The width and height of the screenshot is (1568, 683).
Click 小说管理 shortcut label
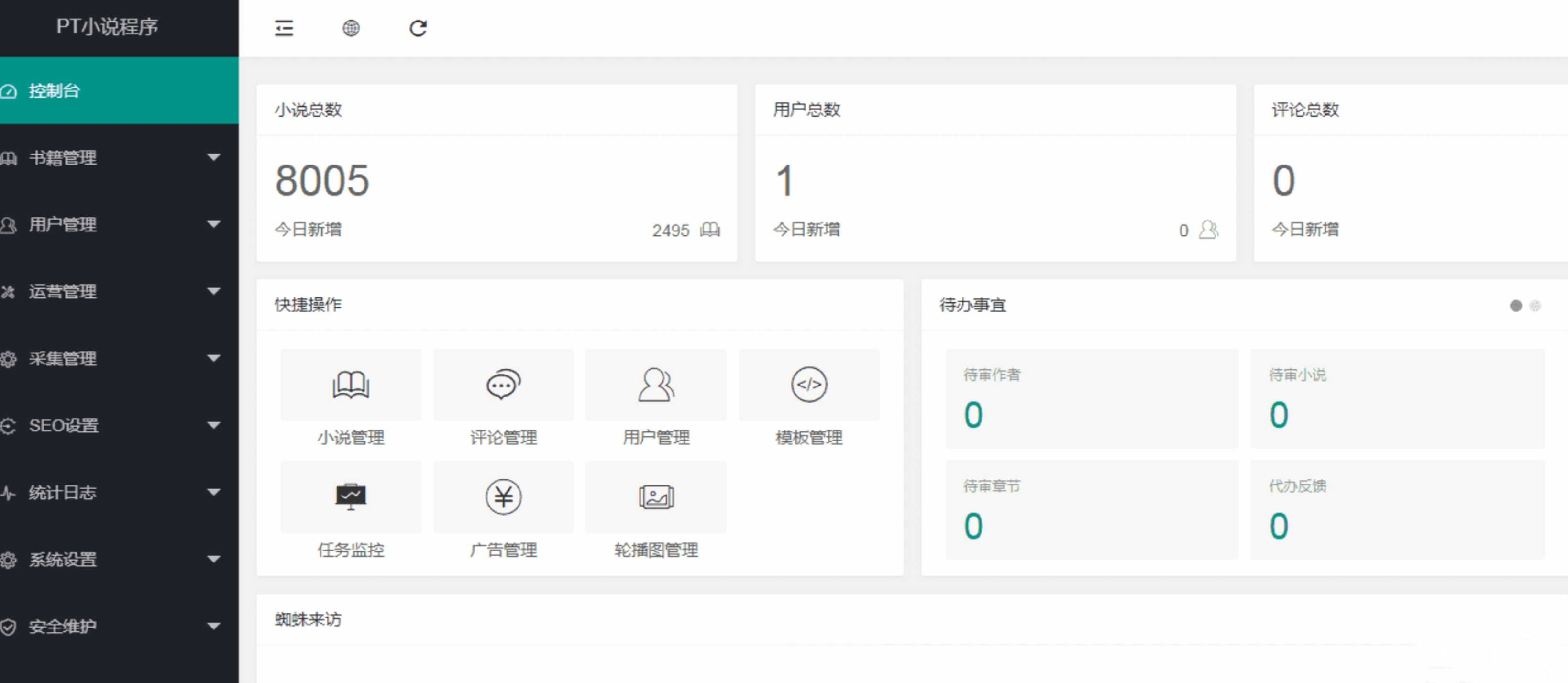351,438
